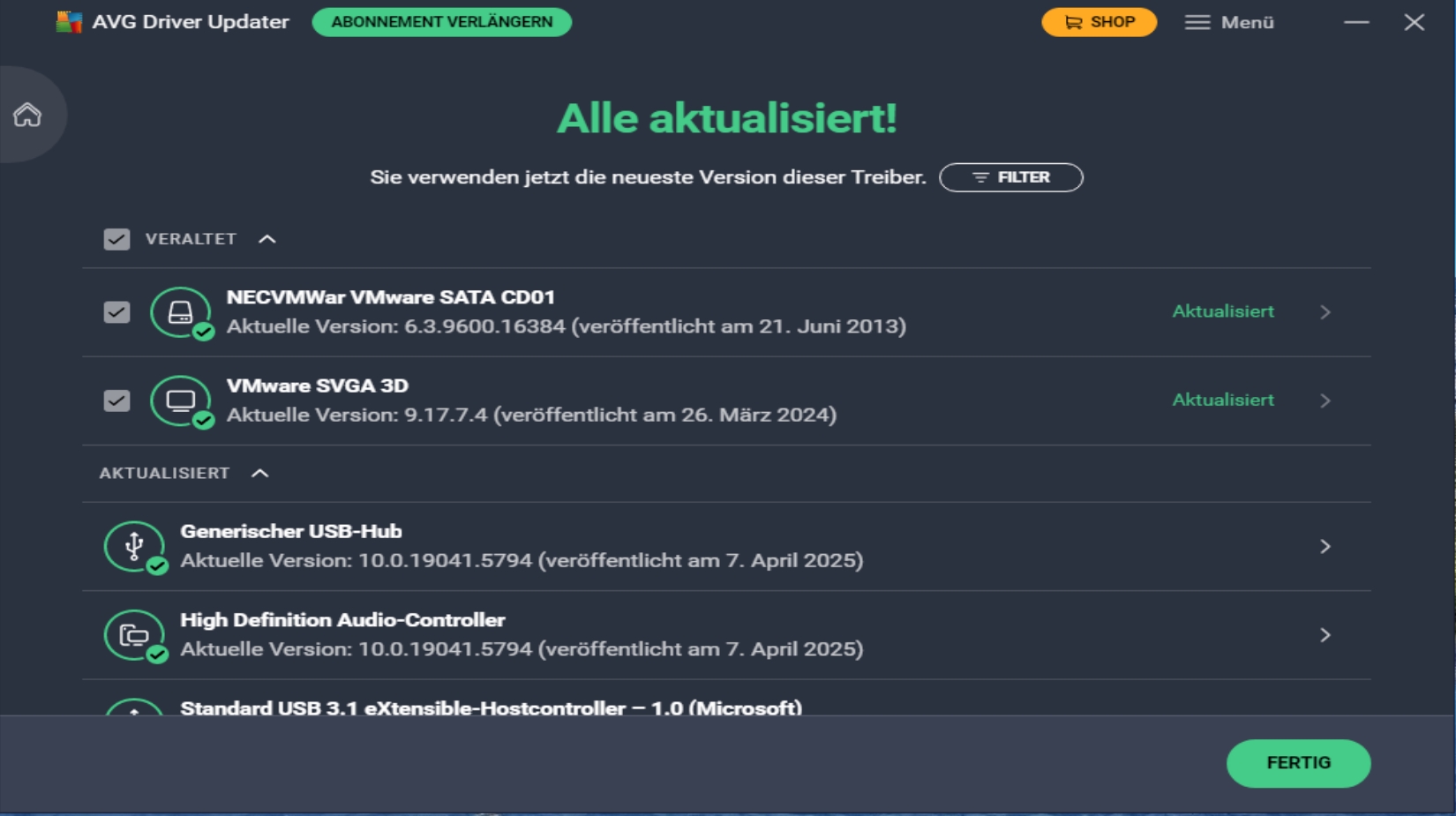Collapse the VERALTET section chevron

click(267, 239)
